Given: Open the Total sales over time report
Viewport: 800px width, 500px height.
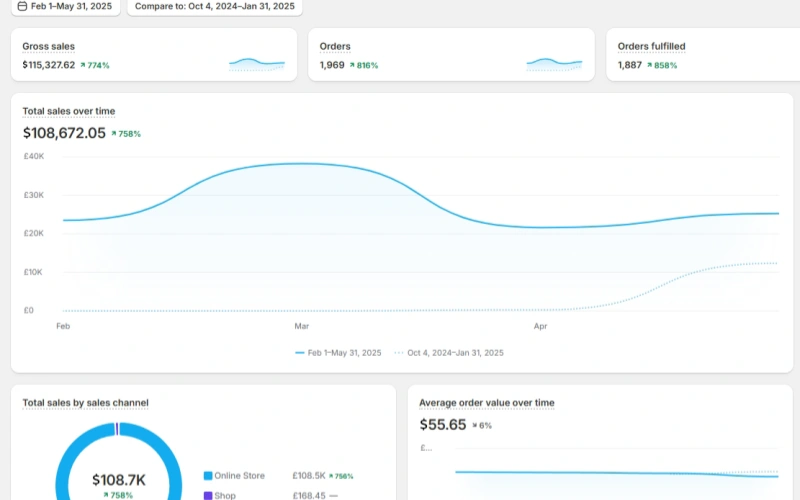Looking at the screenshot, I should tap(68, 111).
